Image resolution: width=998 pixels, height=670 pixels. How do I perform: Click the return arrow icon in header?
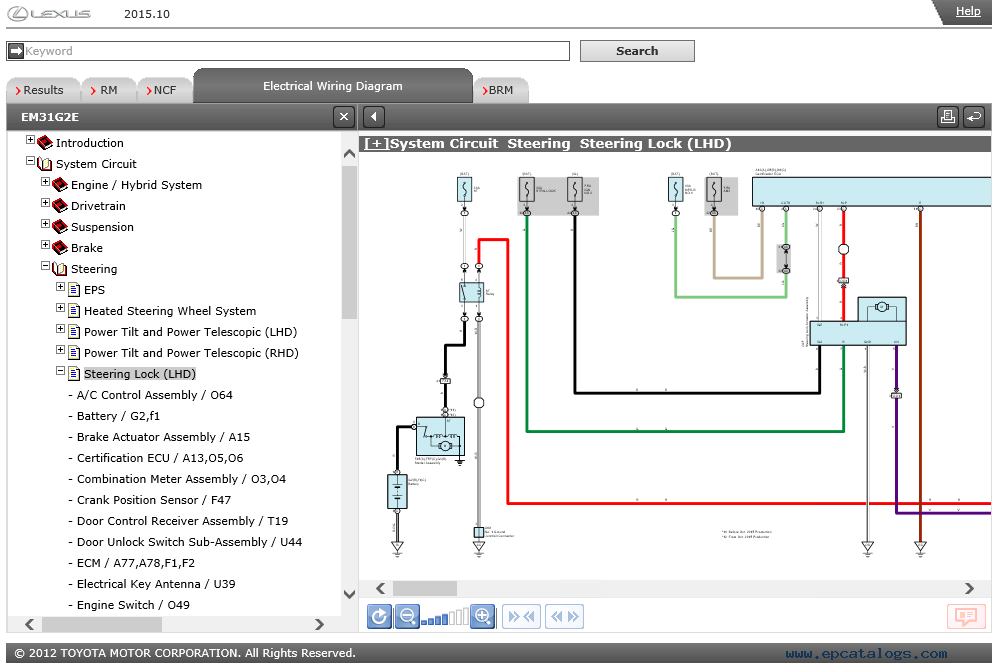point(974,116)
